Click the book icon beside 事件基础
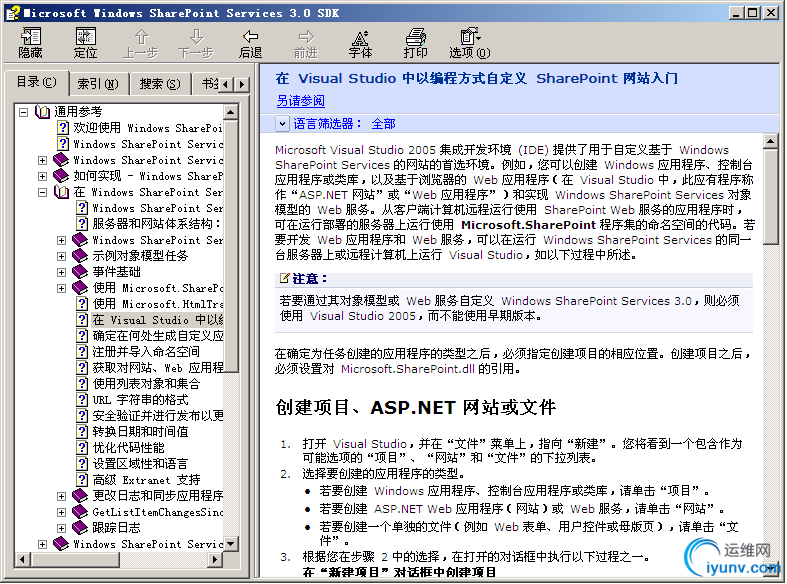 coord(80,272)
